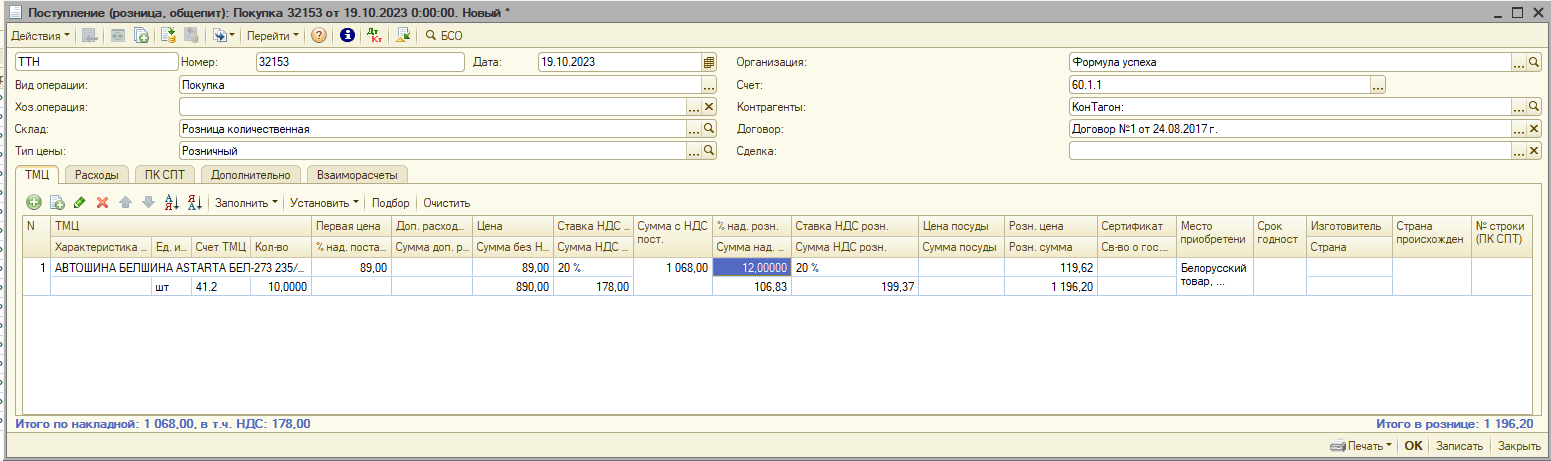This screenshot has height=461, width=1551.
Task: Show Дт/Кт postings for the document
Action: click(x=374, y=36)
